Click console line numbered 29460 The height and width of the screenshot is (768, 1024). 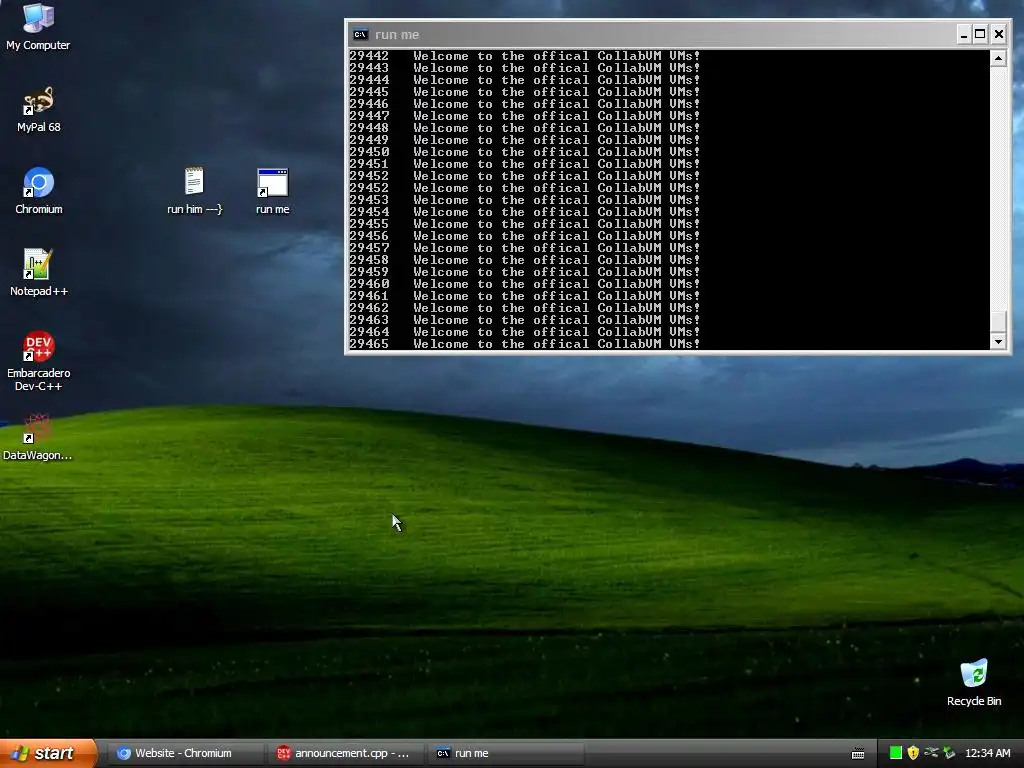(524, 284)
